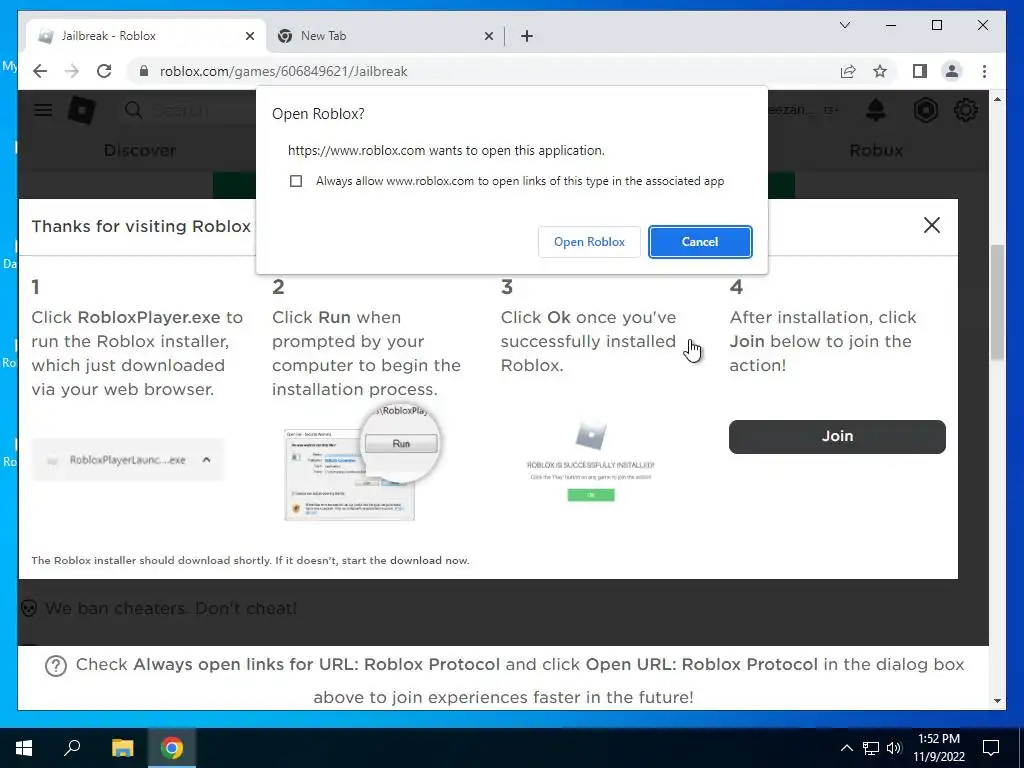Open the Chrome profile avatar

(x=952, y=71)
